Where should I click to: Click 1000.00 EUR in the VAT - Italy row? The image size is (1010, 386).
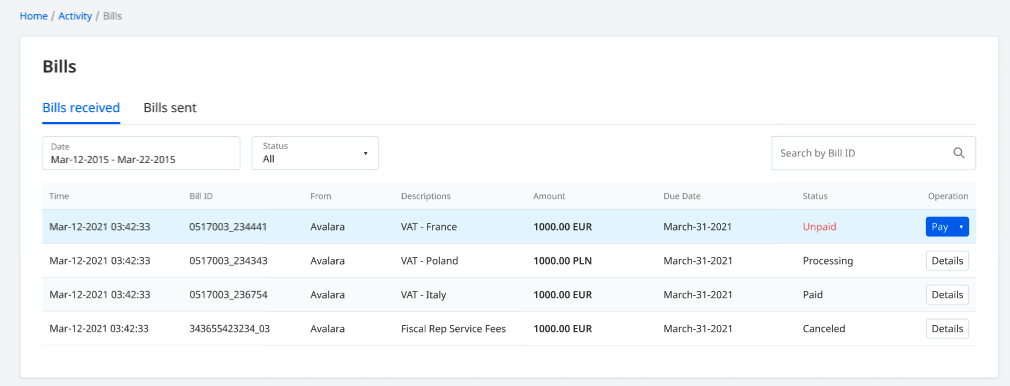[563, 294]
